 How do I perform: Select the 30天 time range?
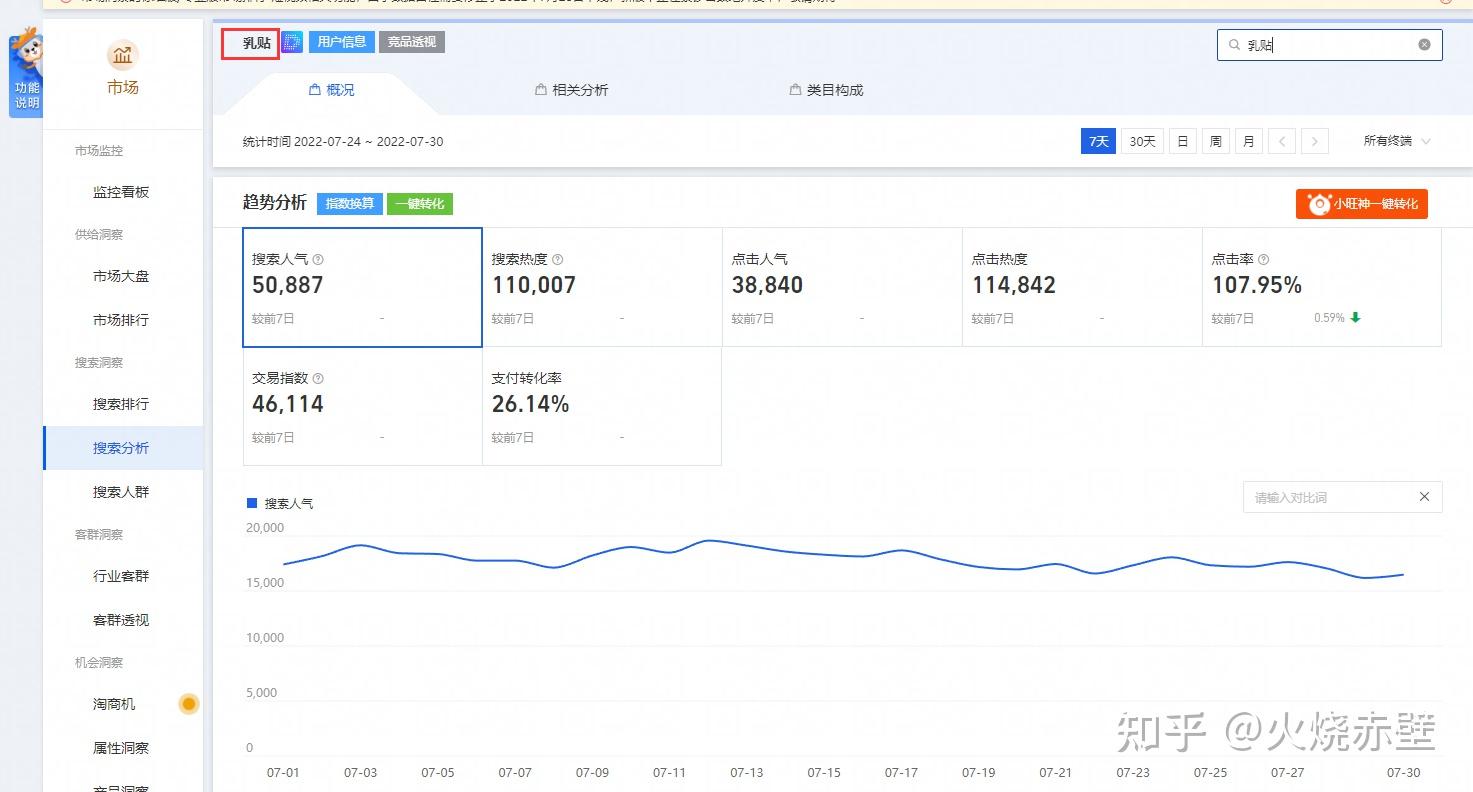1142,141
